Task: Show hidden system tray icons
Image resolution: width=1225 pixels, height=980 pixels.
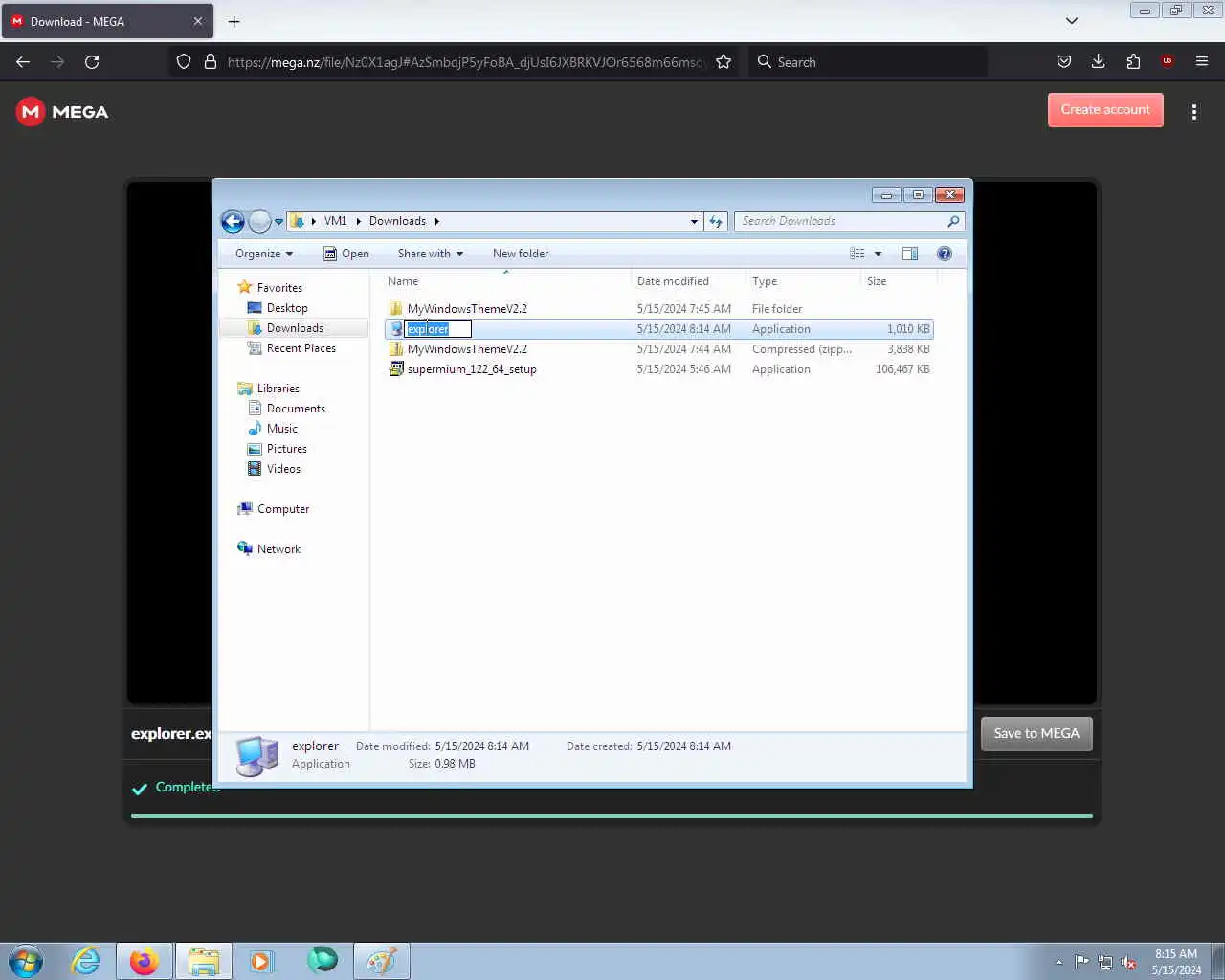Action: pos(1058,962)
